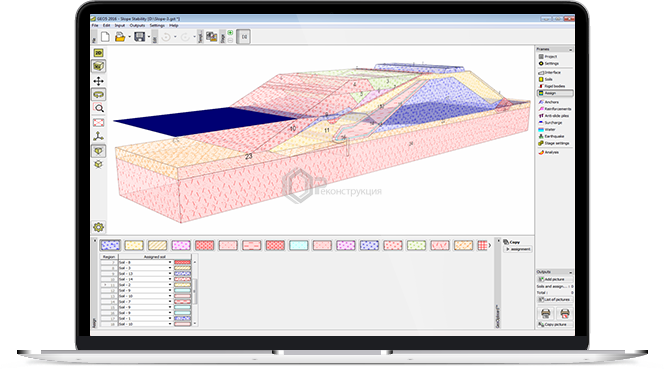This screenshot has height=370, width=664.
Task: Click the assigned soil table scrollbar
Action: (x=195, y=290)
